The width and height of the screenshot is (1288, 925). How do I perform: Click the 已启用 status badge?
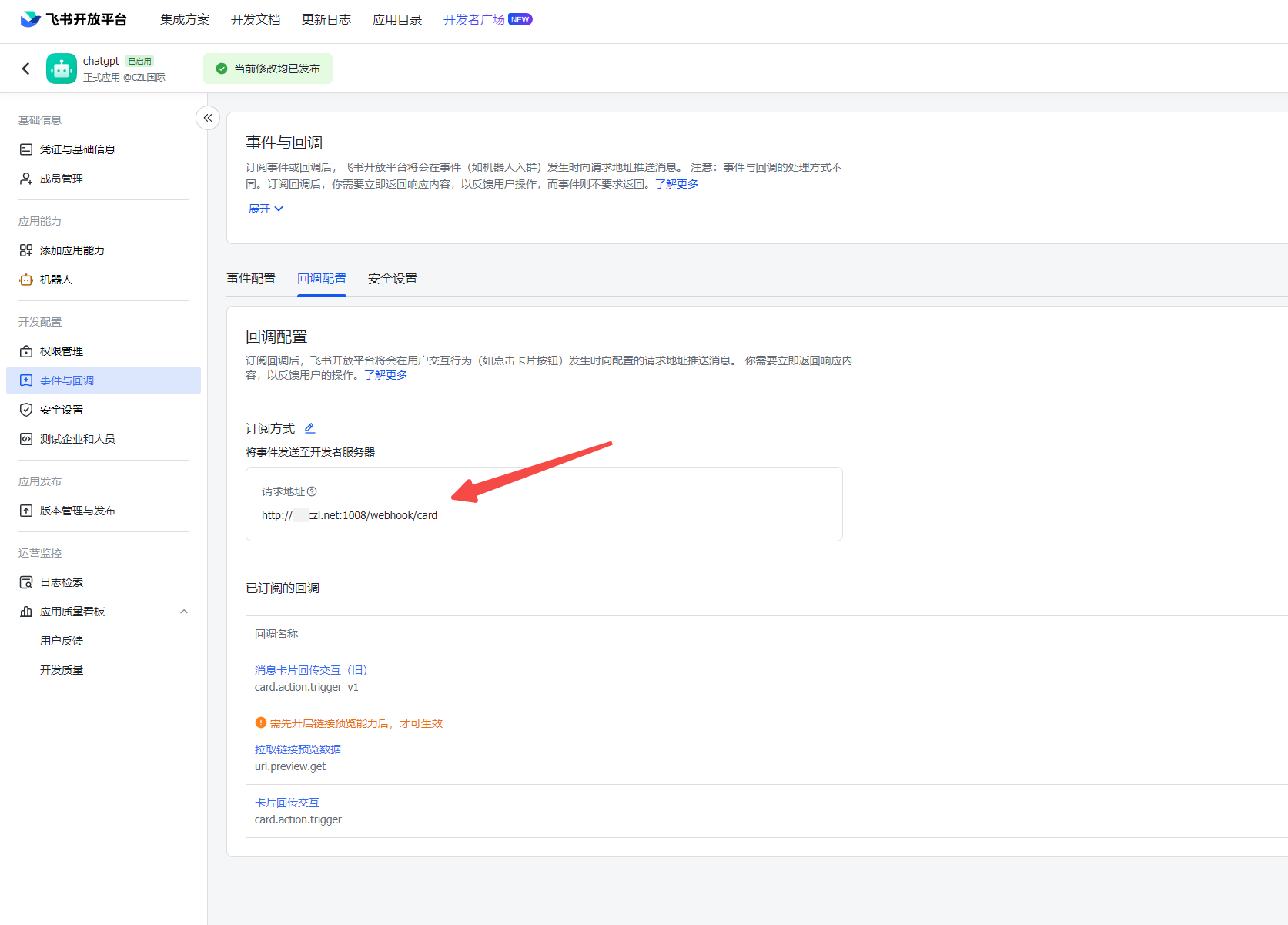click(139, 61)
